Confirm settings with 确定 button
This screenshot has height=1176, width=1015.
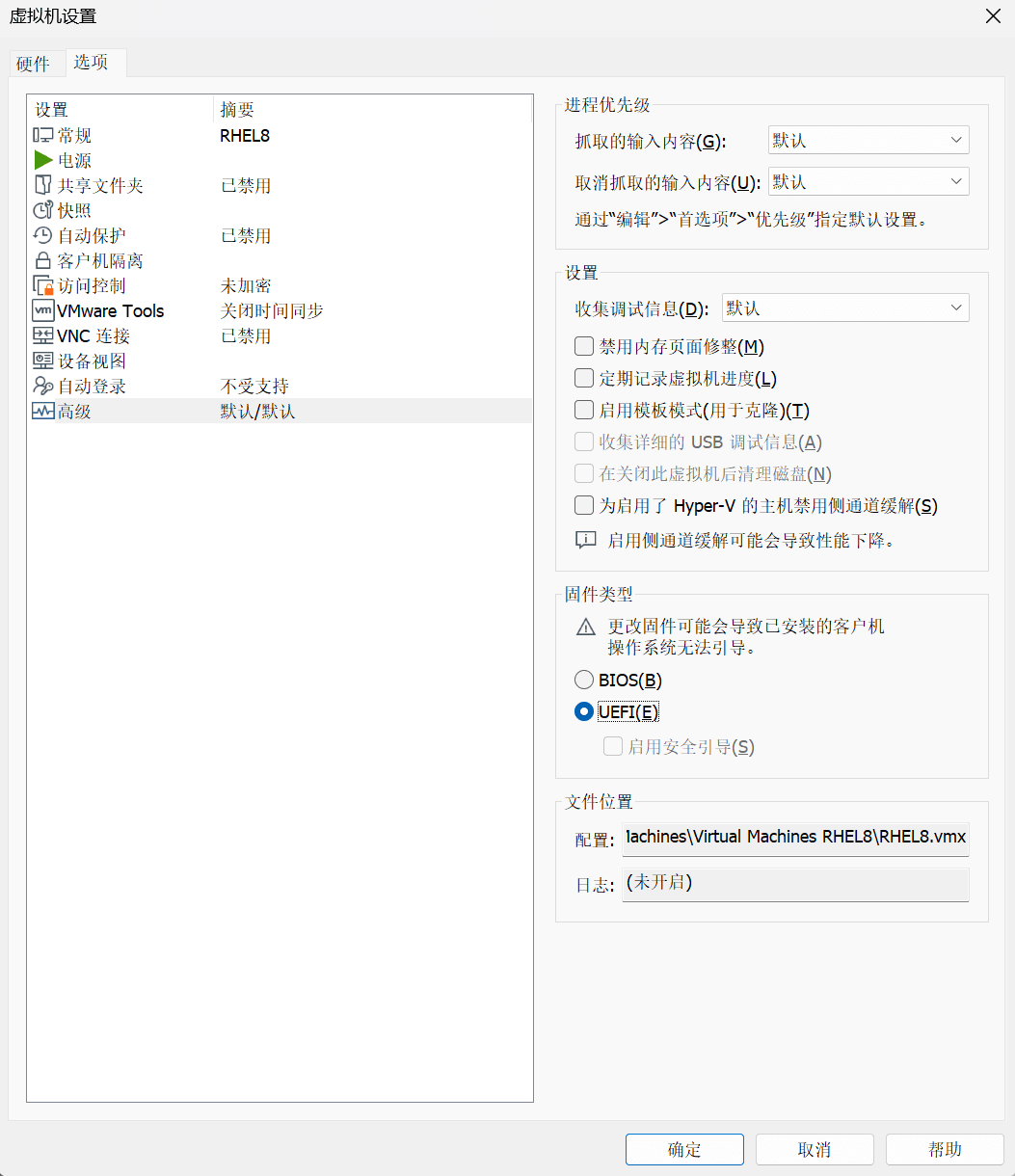(684, 1150)
